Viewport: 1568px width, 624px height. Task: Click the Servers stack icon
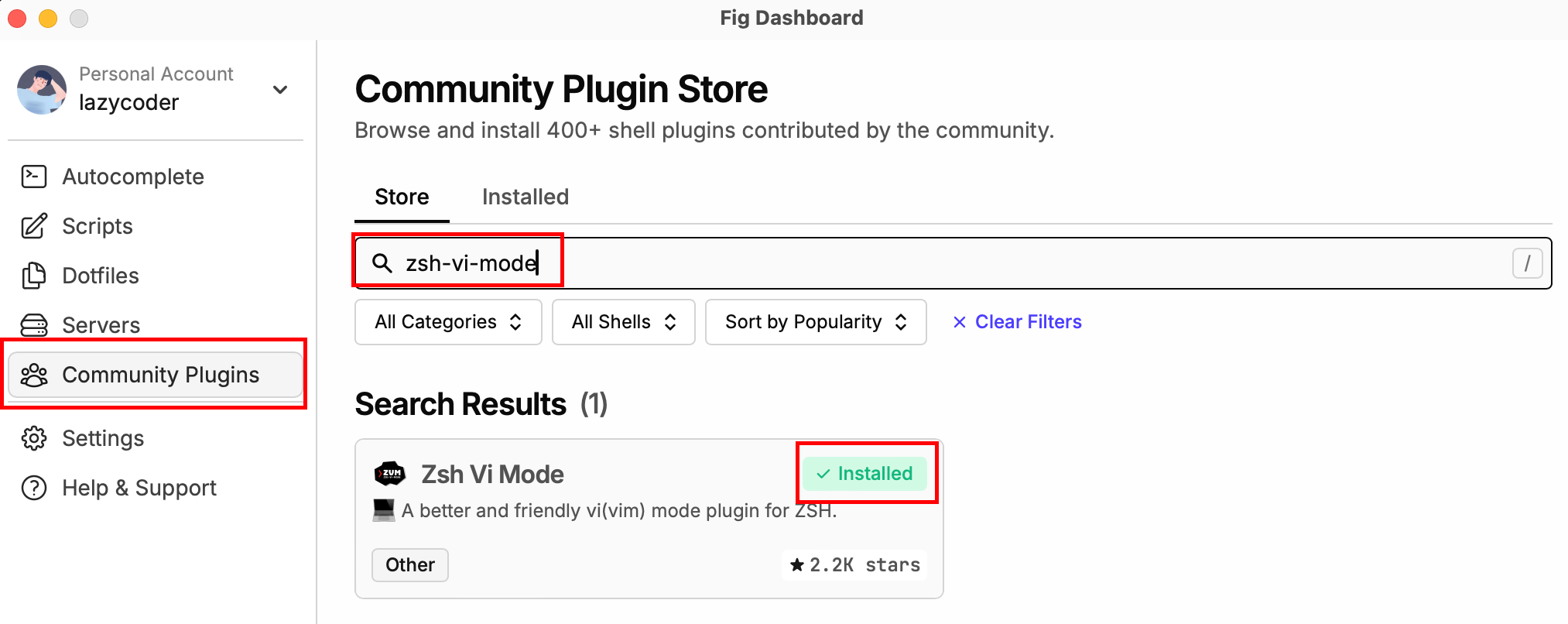click(x=34, y=325)
